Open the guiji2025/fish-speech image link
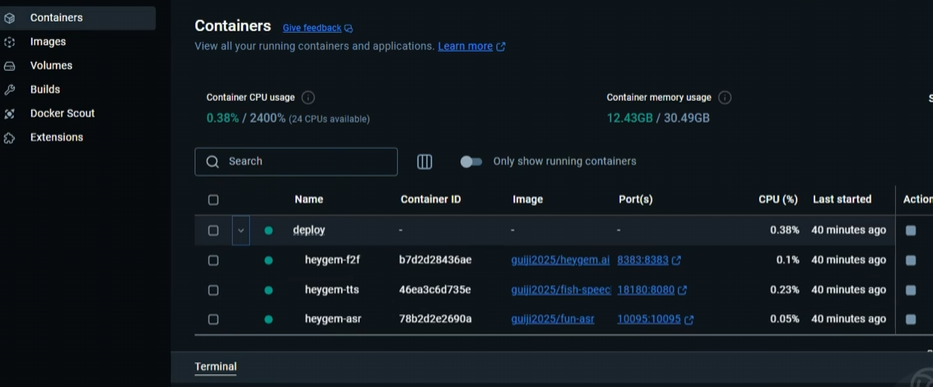 click(x=561, y=289)
